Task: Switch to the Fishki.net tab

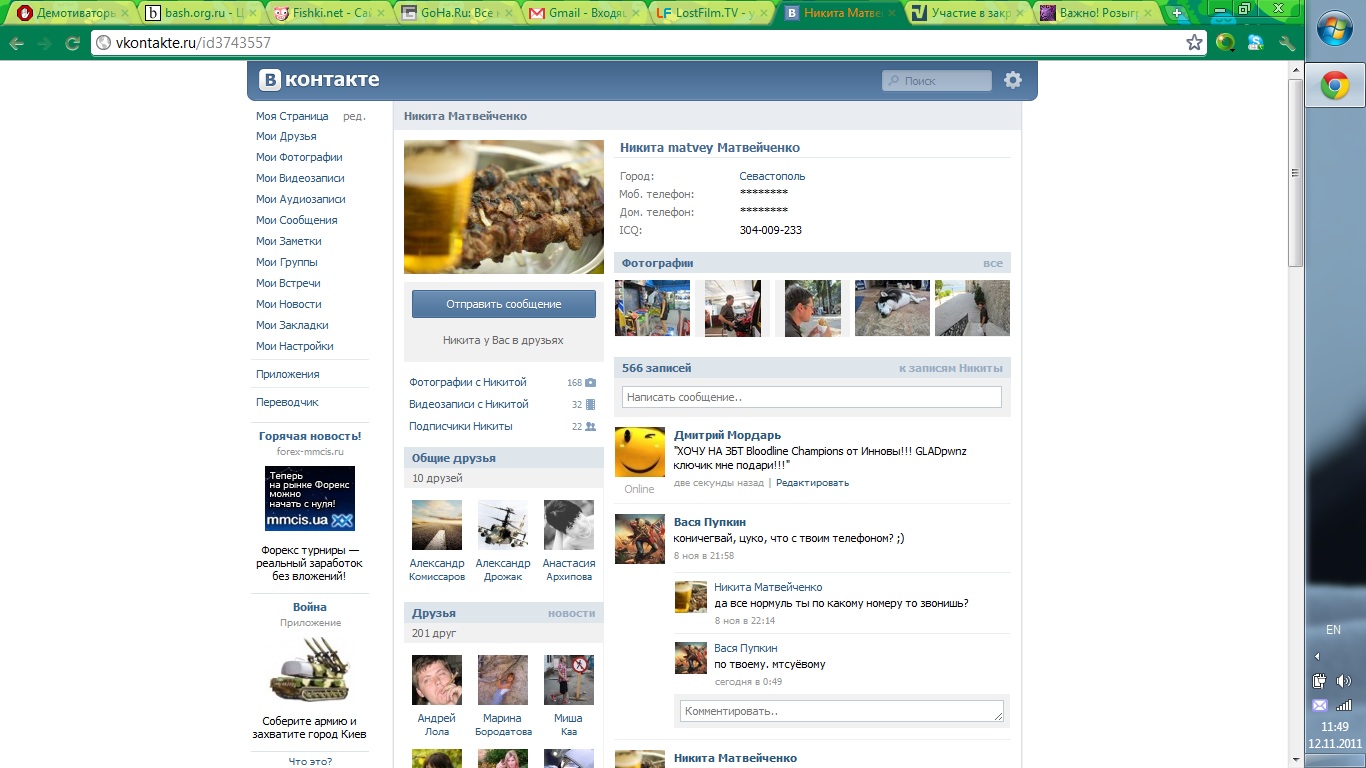Action: click(326, 13)
